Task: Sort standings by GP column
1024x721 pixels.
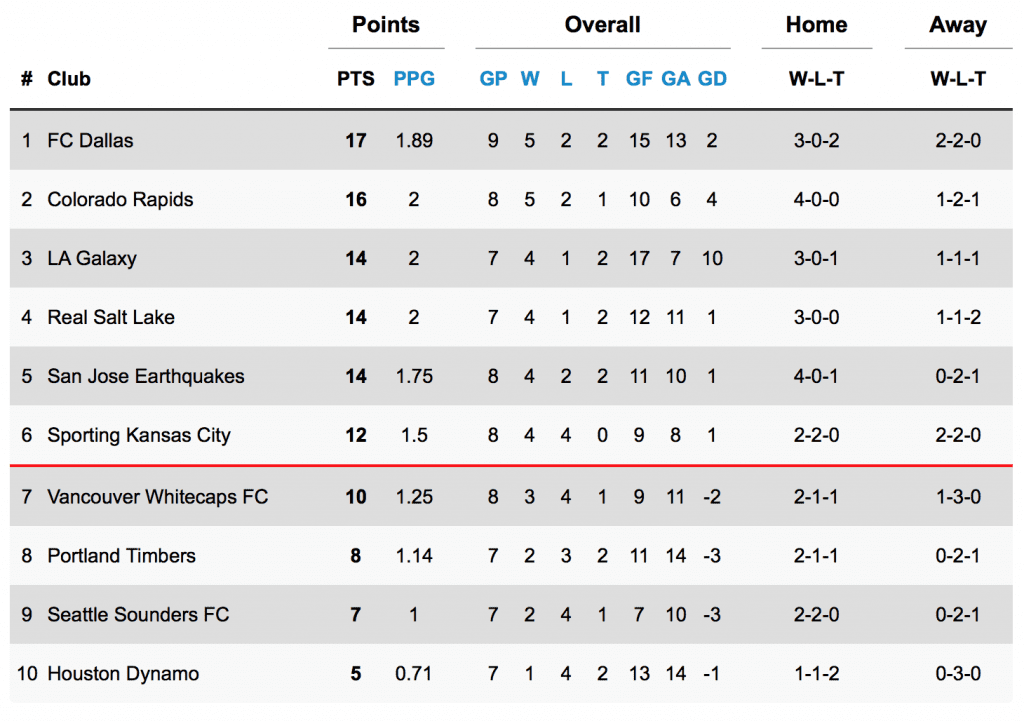Action: (x=493, y=79)
